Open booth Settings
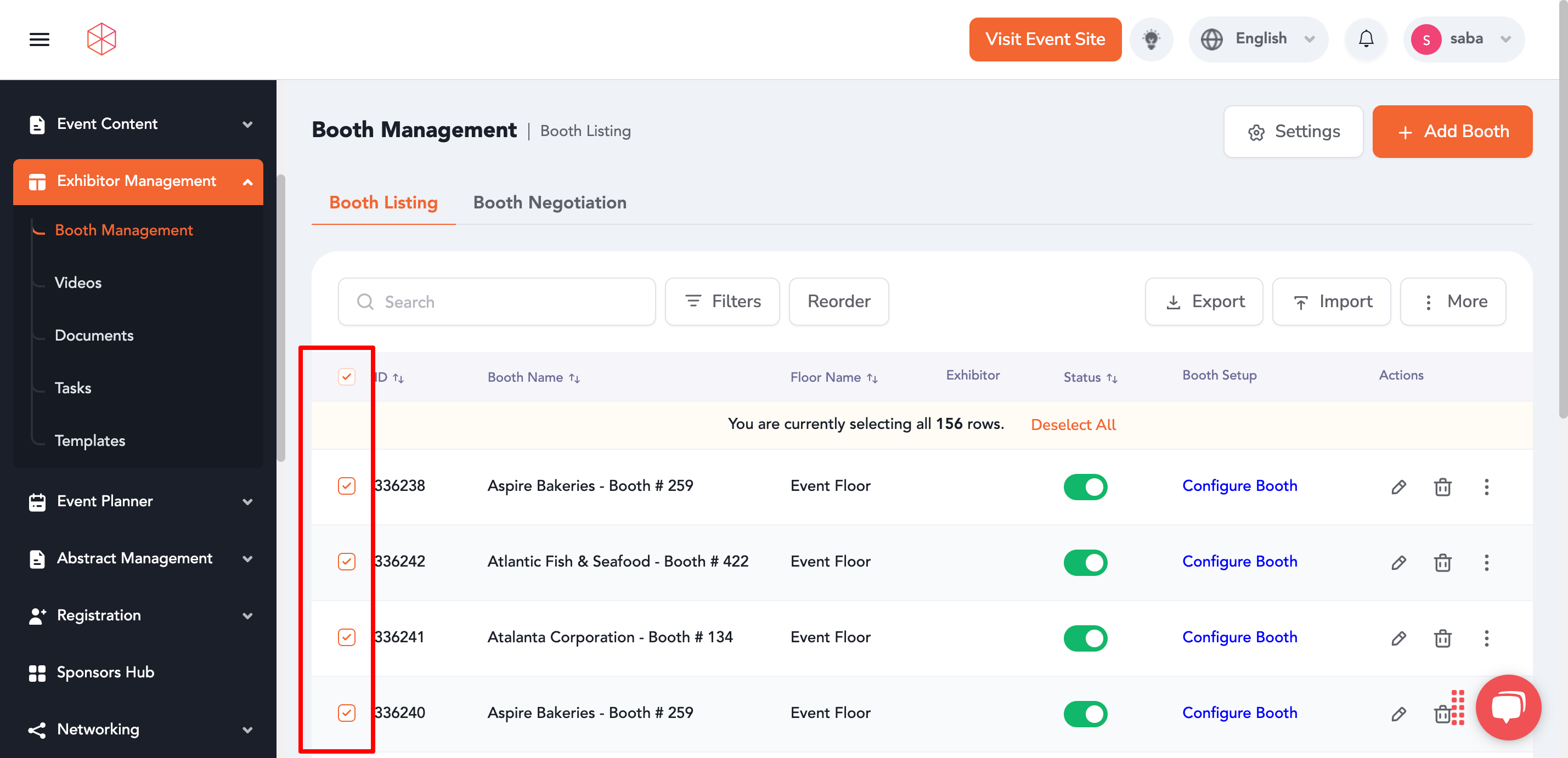Screen dimensions: 1568x758 click(x=1293, y=132)
